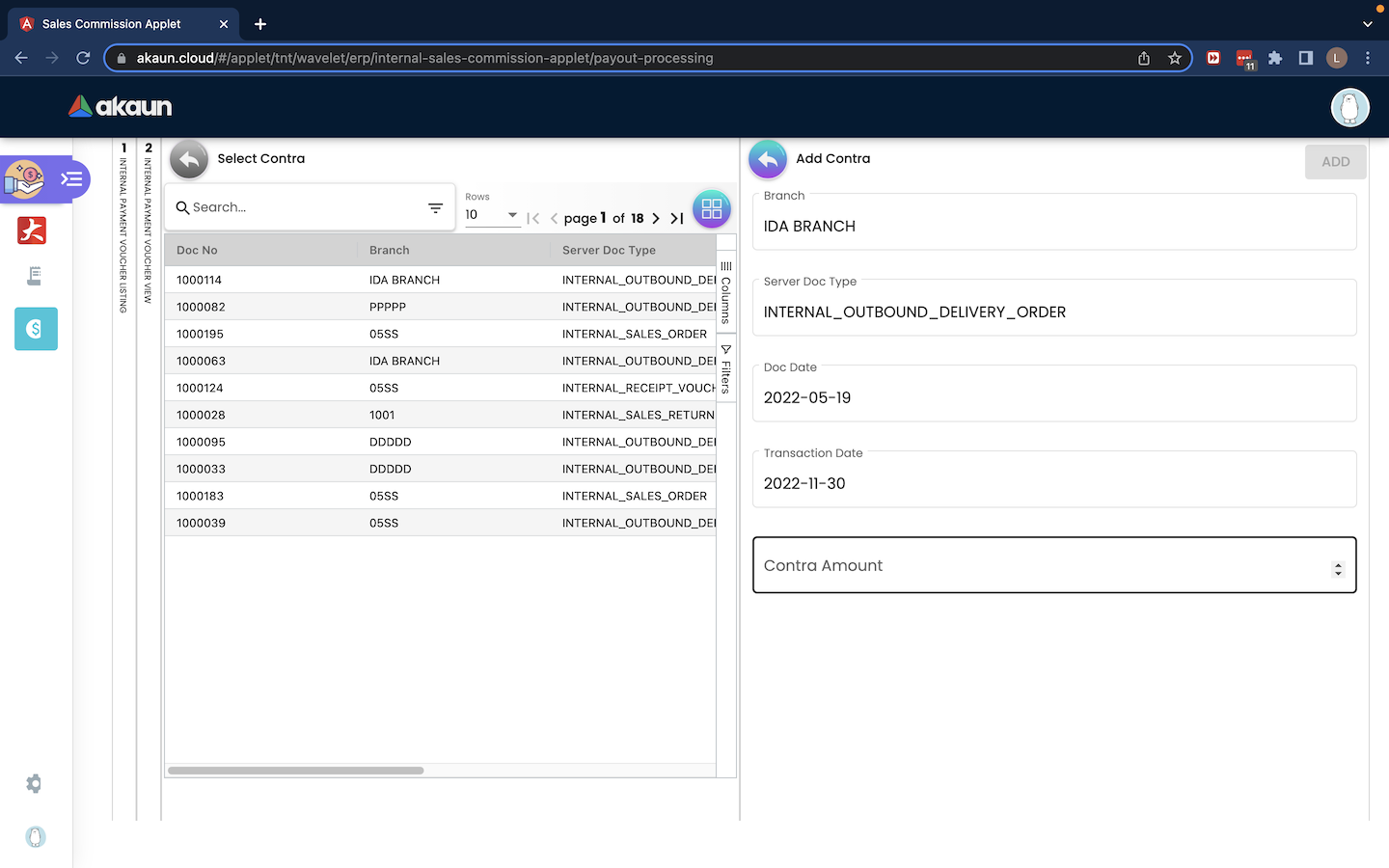Toggle the sidebar menu collapse icon
This screenshot has width=1389, height=868.
pos(71,178)
